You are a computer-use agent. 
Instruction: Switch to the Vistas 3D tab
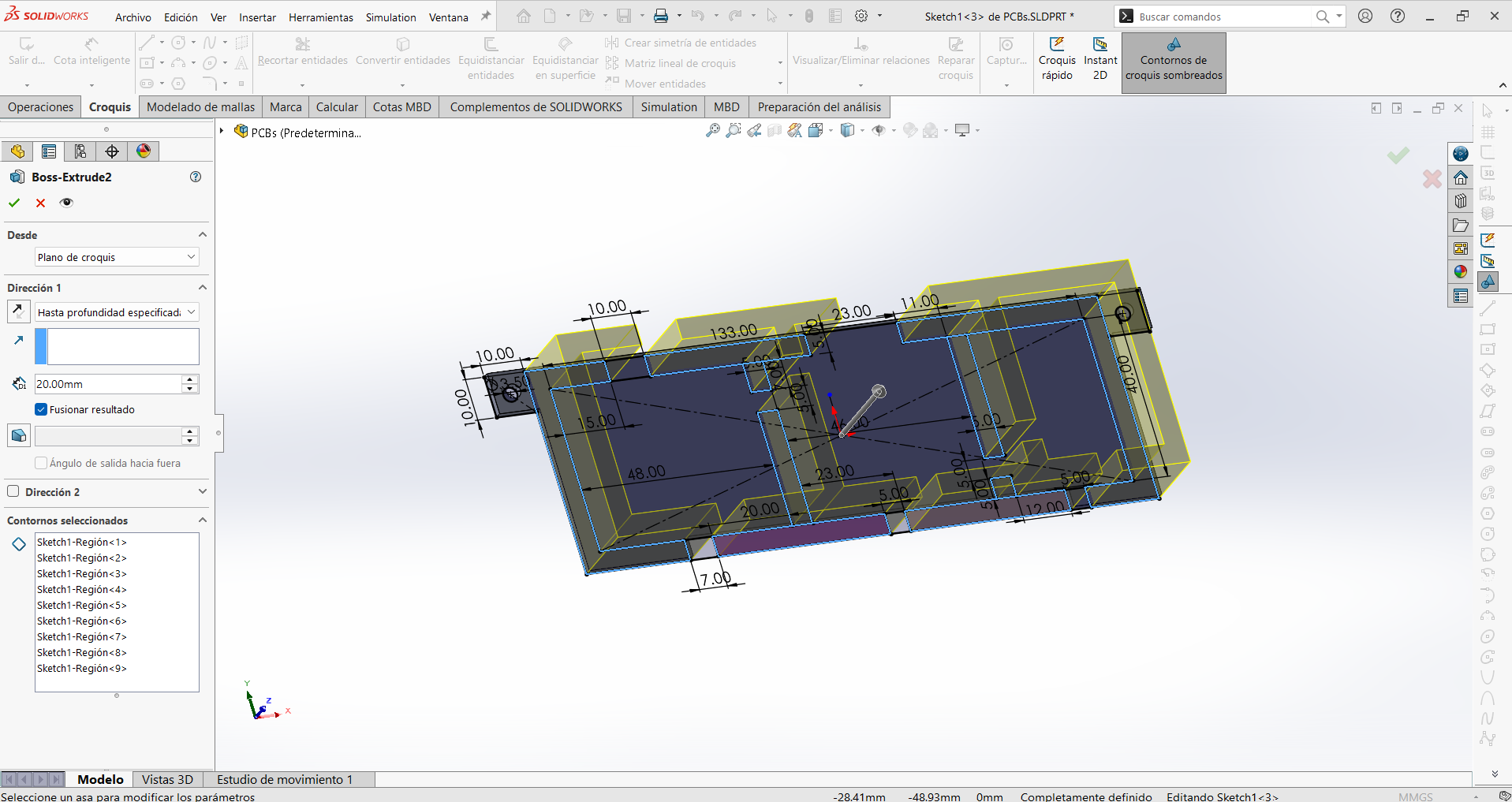pos(167,779)
